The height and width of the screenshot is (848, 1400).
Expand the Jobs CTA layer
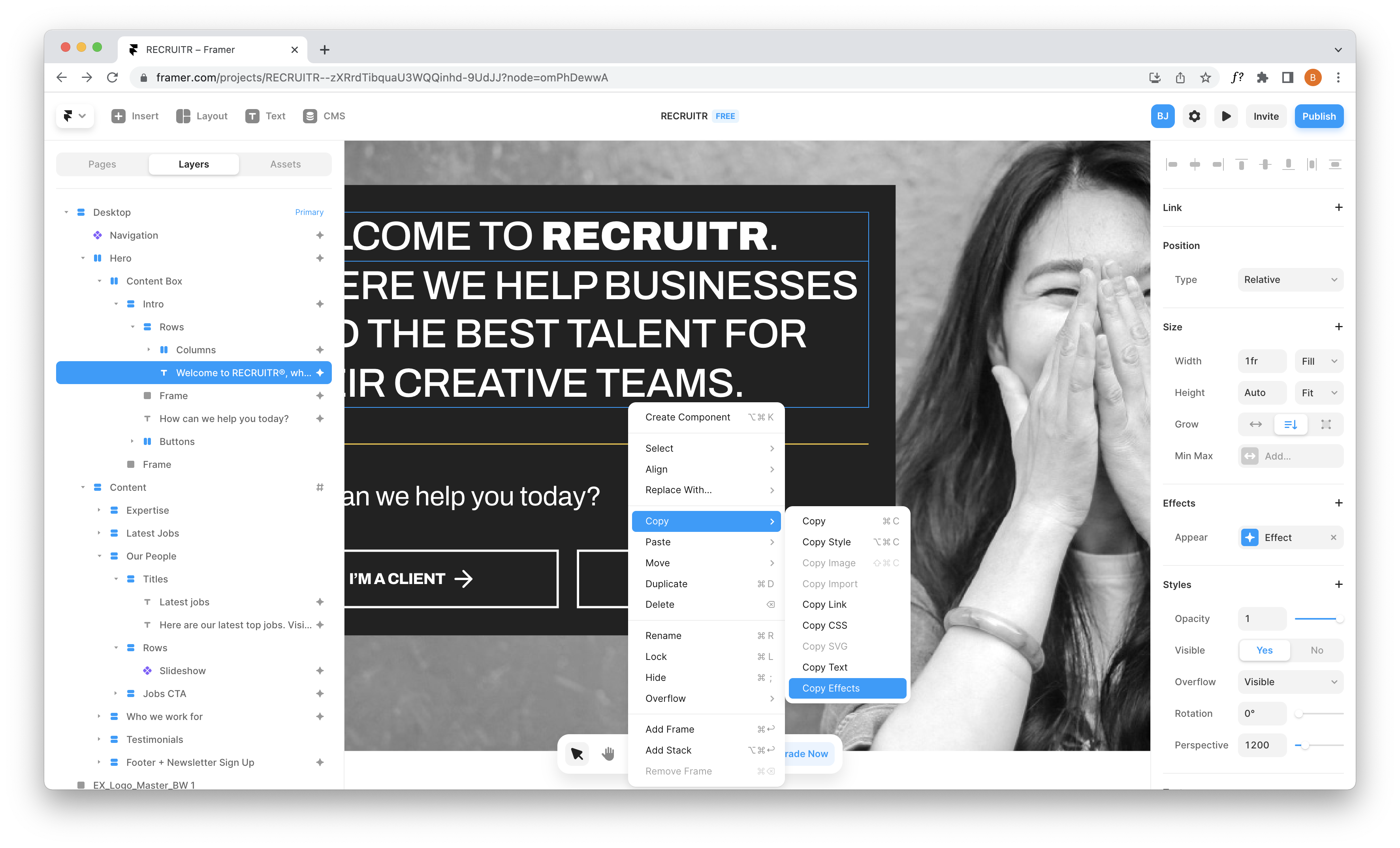tap(115, 693)
